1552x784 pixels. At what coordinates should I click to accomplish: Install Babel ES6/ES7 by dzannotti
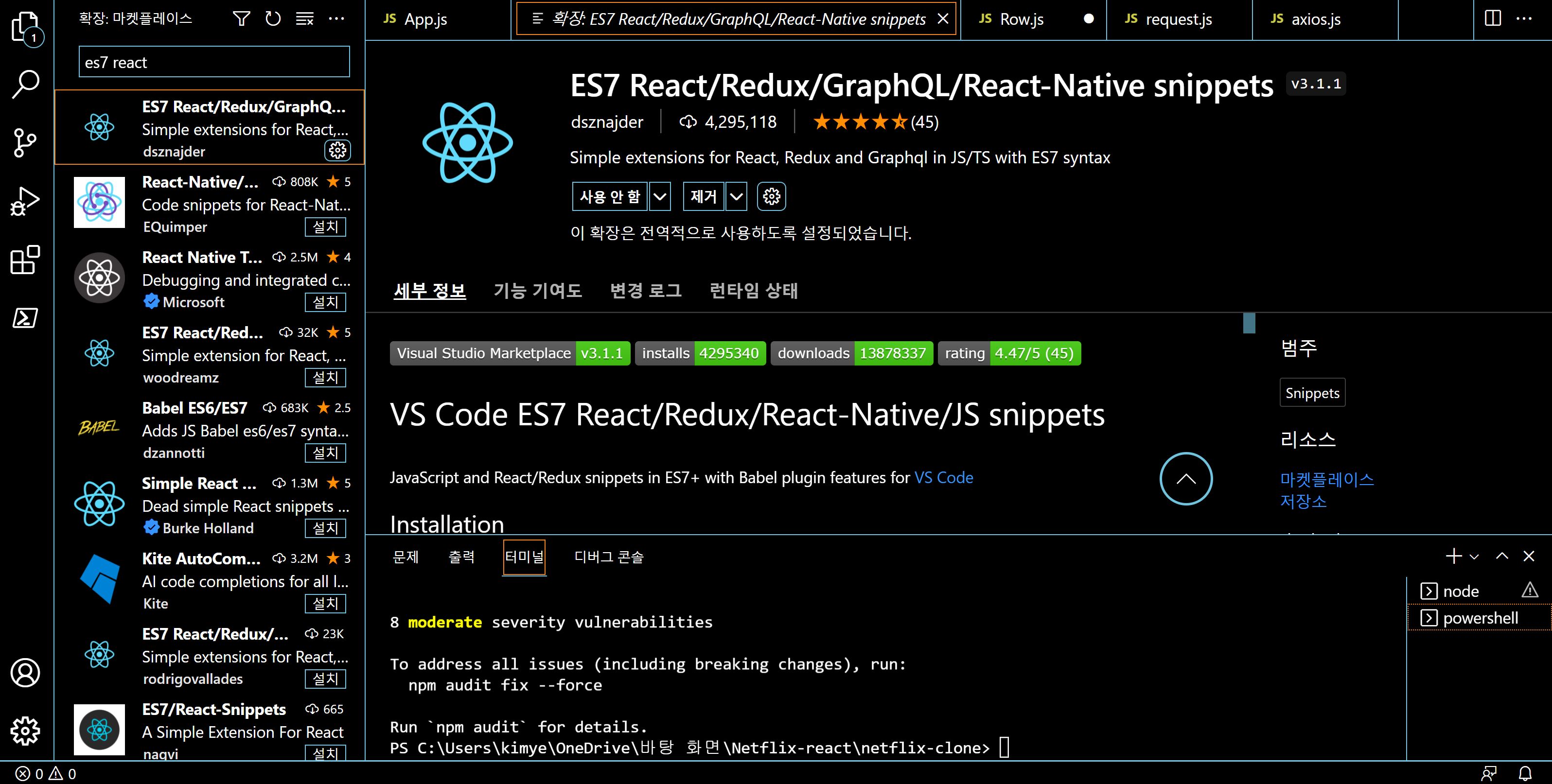coord(325,453)
